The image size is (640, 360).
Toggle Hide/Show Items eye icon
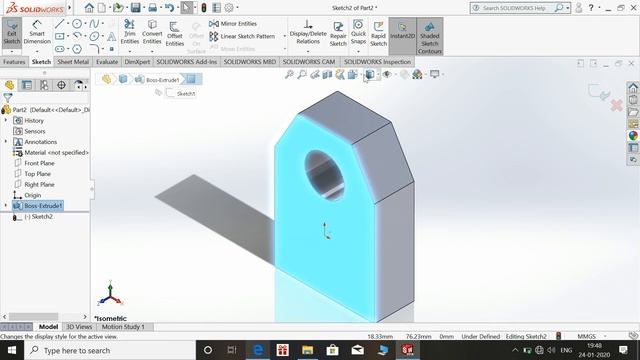[x=387, y=74]
